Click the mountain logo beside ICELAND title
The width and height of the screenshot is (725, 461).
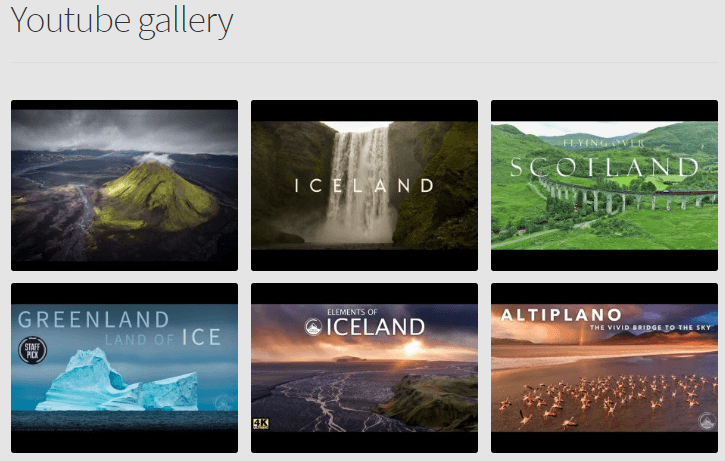pyautogui.click(x=313, y=327)
